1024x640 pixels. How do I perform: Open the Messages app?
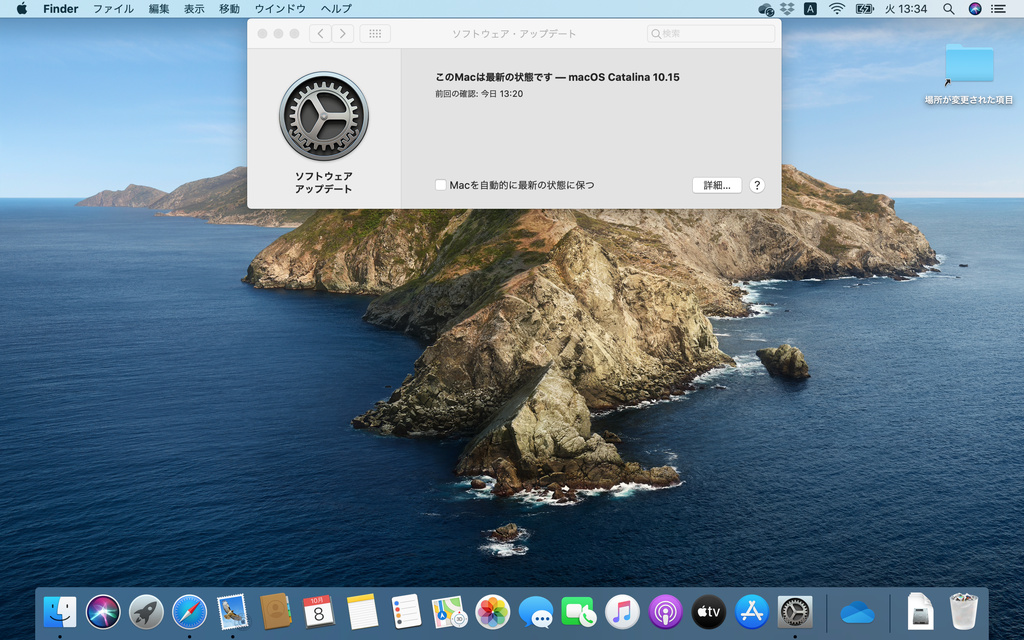pos(535,611)
